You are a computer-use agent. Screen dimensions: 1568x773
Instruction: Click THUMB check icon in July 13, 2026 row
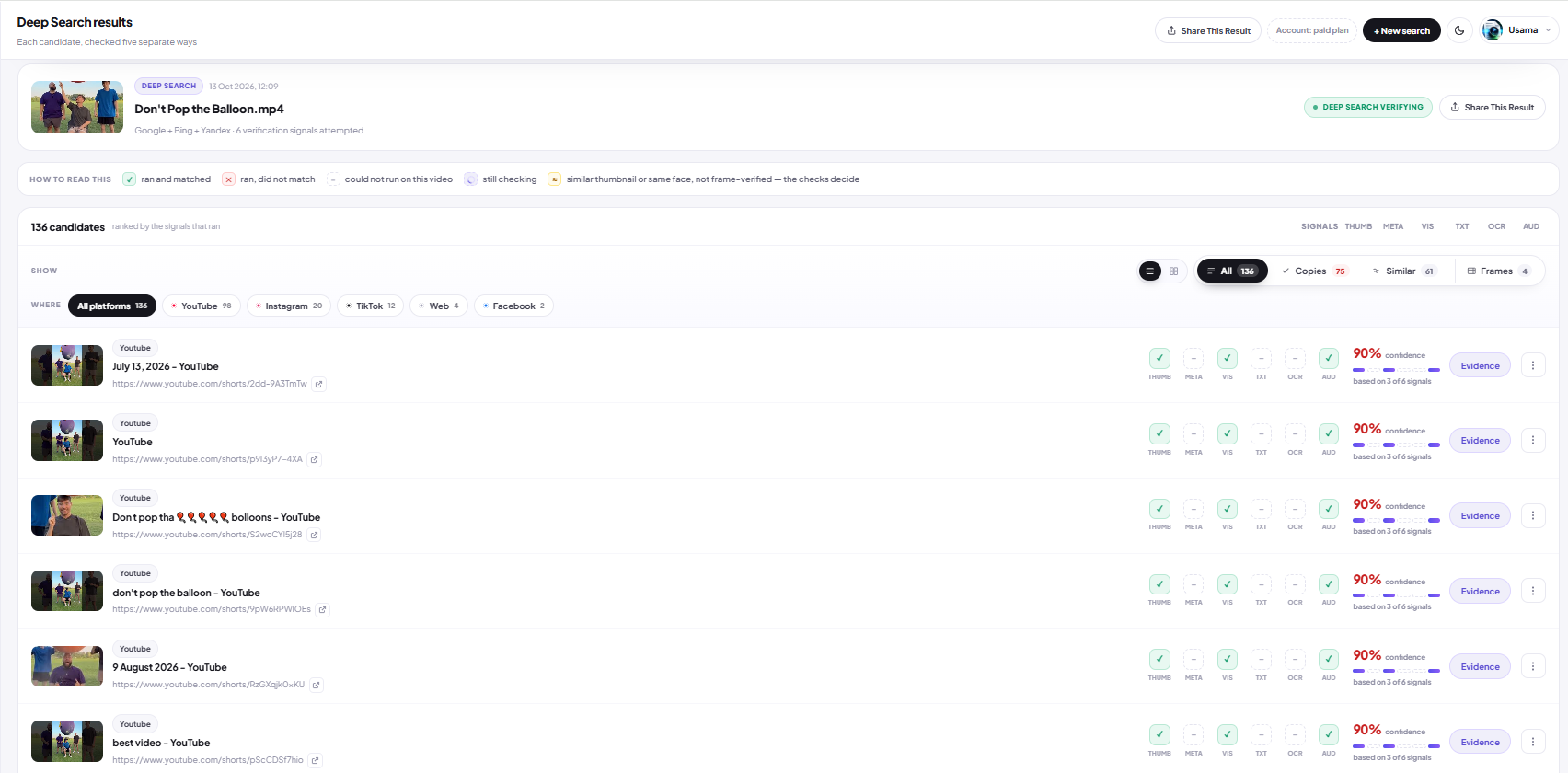pos(1159,358)
